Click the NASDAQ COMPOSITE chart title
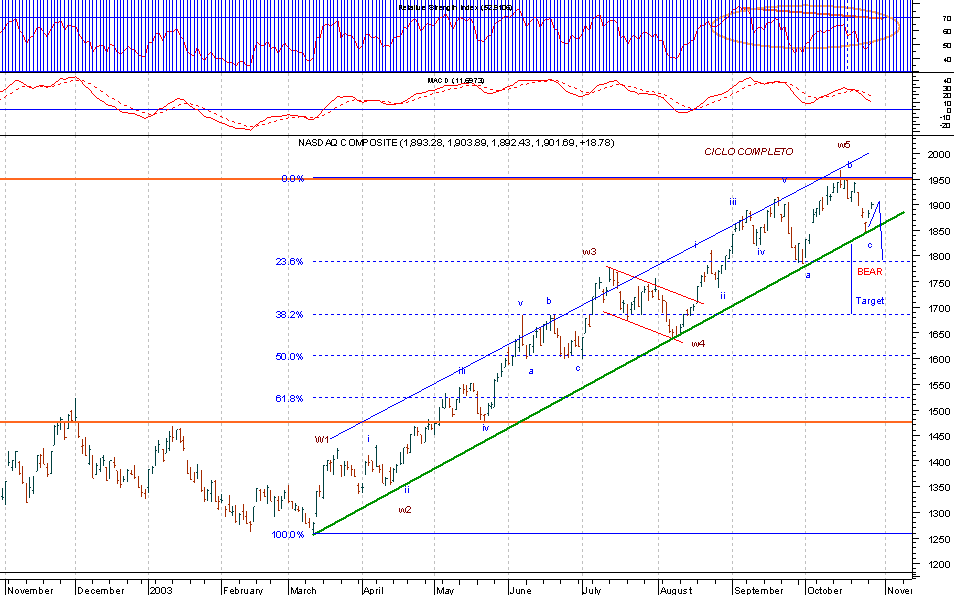Image resolution: width=954 pixels, height=595 pixels. click(456, 143)
